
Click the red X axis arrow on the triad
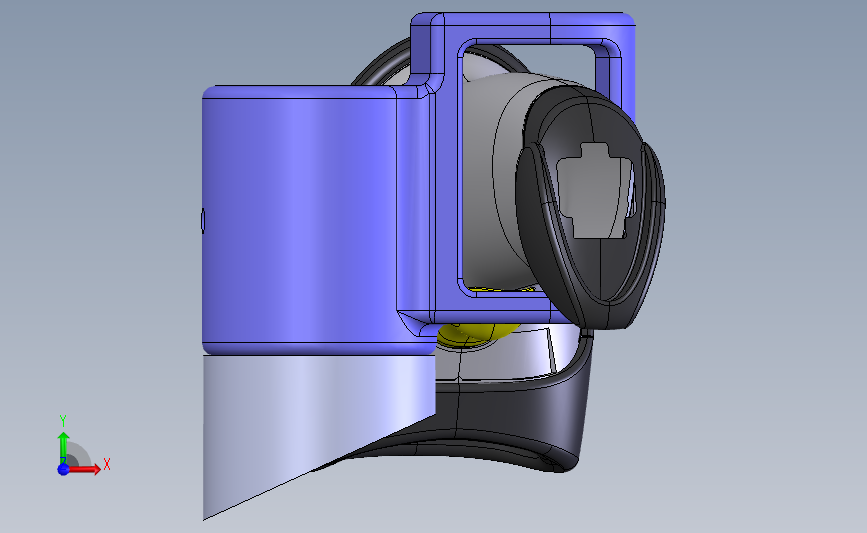pyautogui.click(x=84, y=469)
